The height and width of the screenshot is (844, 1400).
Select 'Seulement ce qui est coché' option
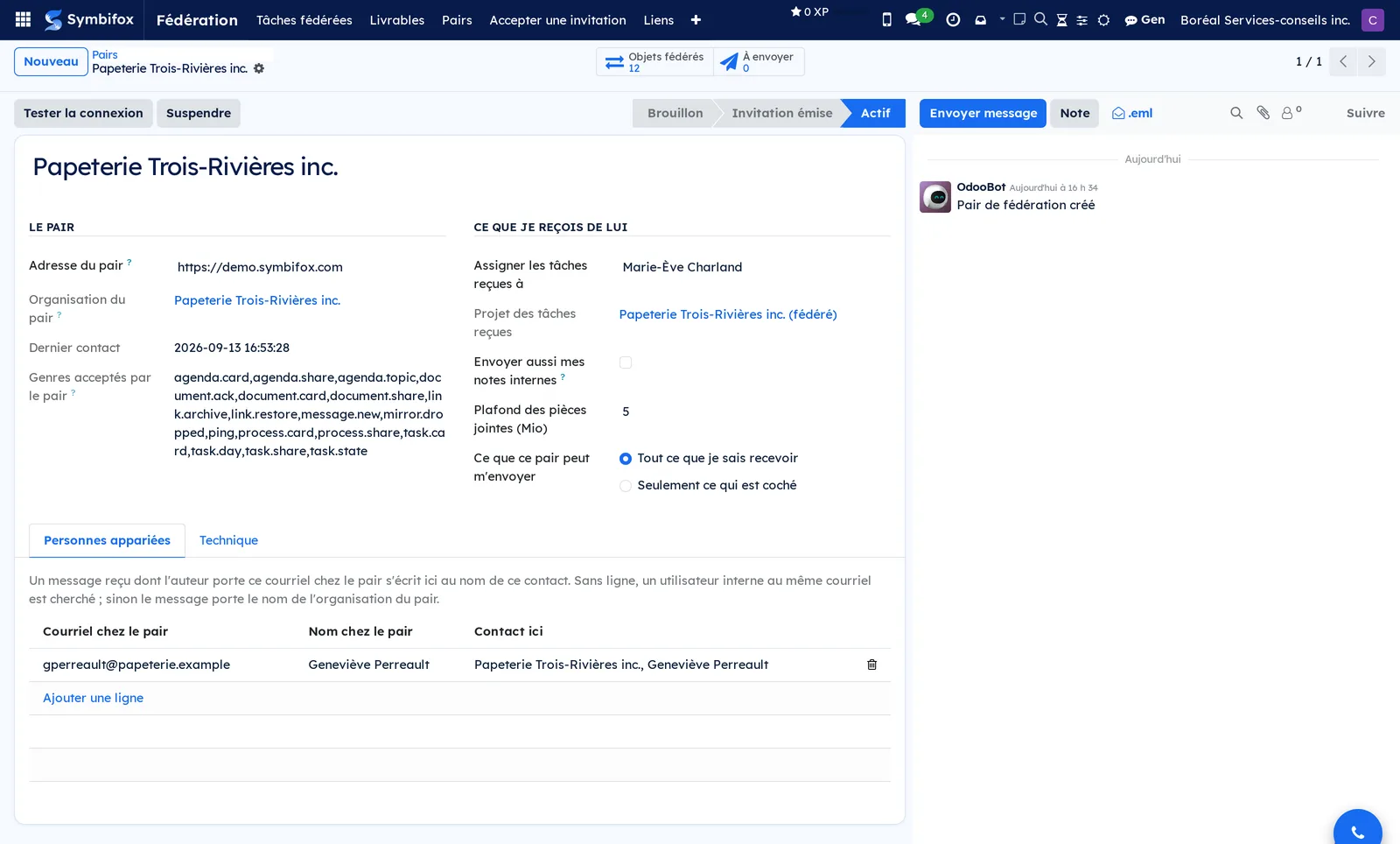[x=626, y=486]
